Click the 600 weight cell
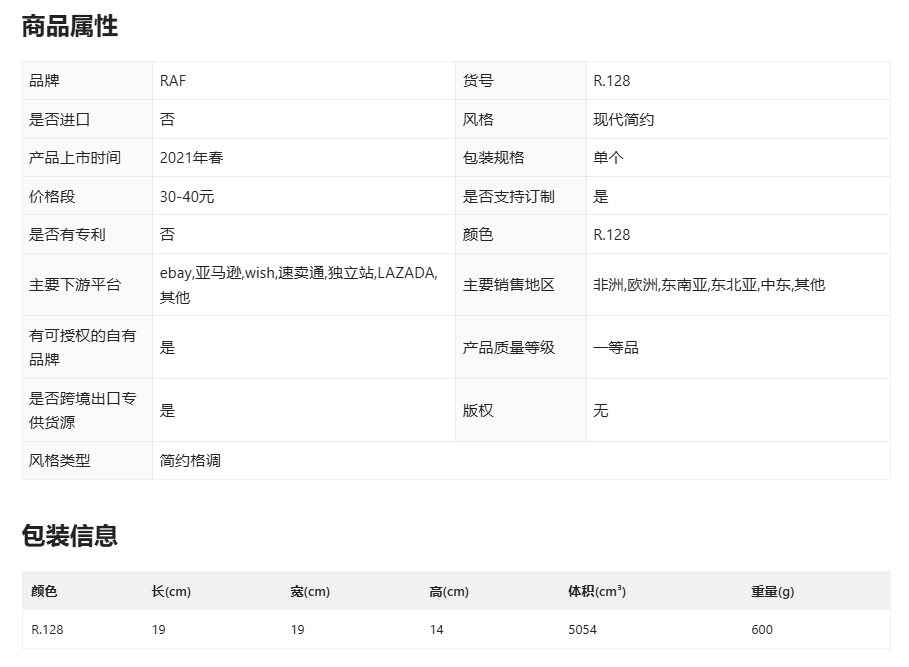The height and width of the screenshot is (667, 909). pyautogui.click(x=762, y=630)
